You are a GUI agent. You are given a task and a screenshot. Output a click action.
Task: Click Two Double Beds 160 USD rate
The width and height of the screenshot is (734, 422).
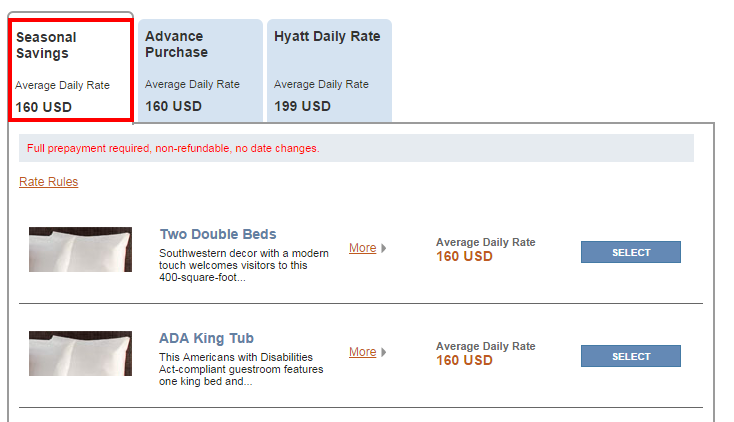[x=464, y=257]
